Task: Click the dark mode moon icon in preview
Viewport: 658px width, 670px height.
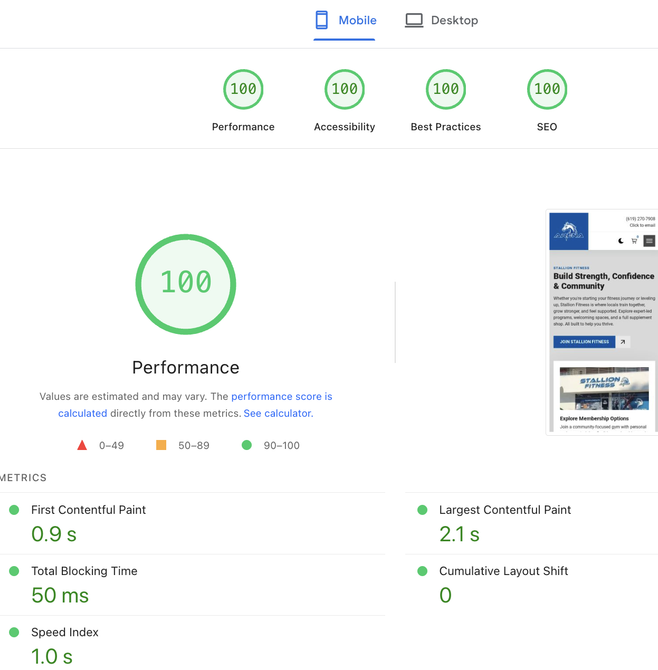Action: coord(621,241)
